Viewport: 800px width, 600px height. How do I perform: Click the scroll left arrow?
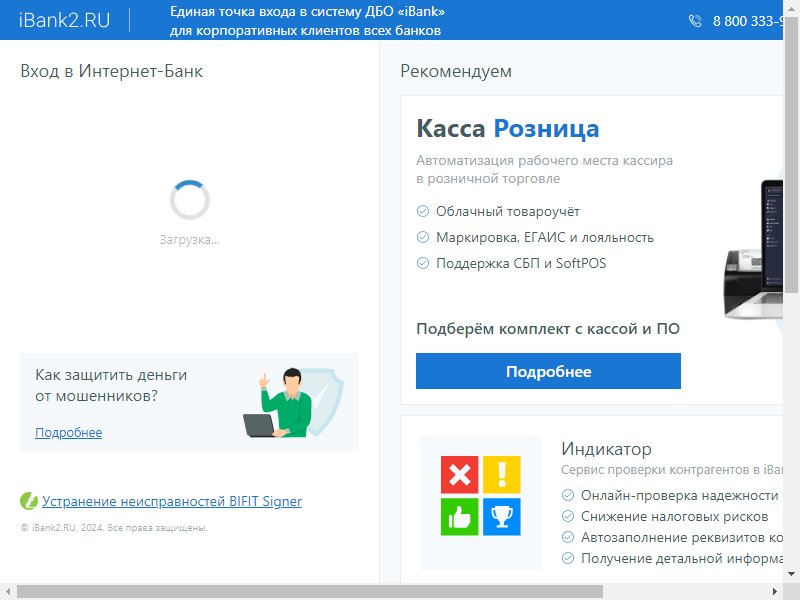(x=8, y=592)
